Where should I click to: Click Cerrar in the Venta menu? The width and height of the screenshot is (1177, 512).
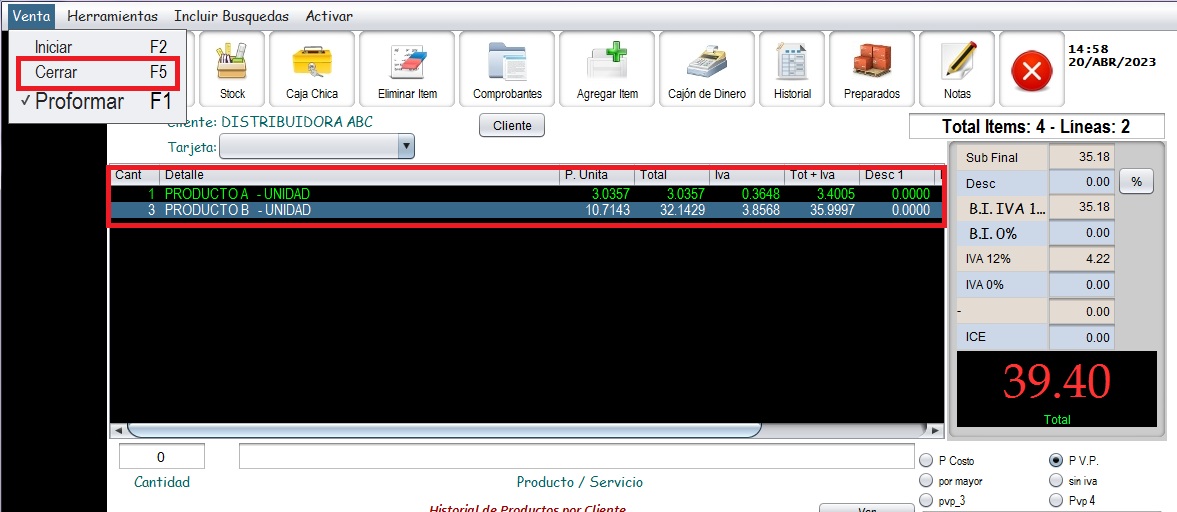click(x=97, y=73)
